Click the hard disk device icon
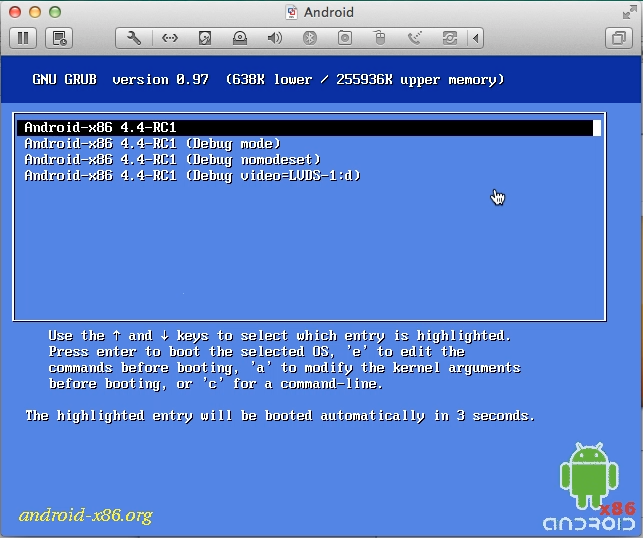 click(x=205, y=38)
